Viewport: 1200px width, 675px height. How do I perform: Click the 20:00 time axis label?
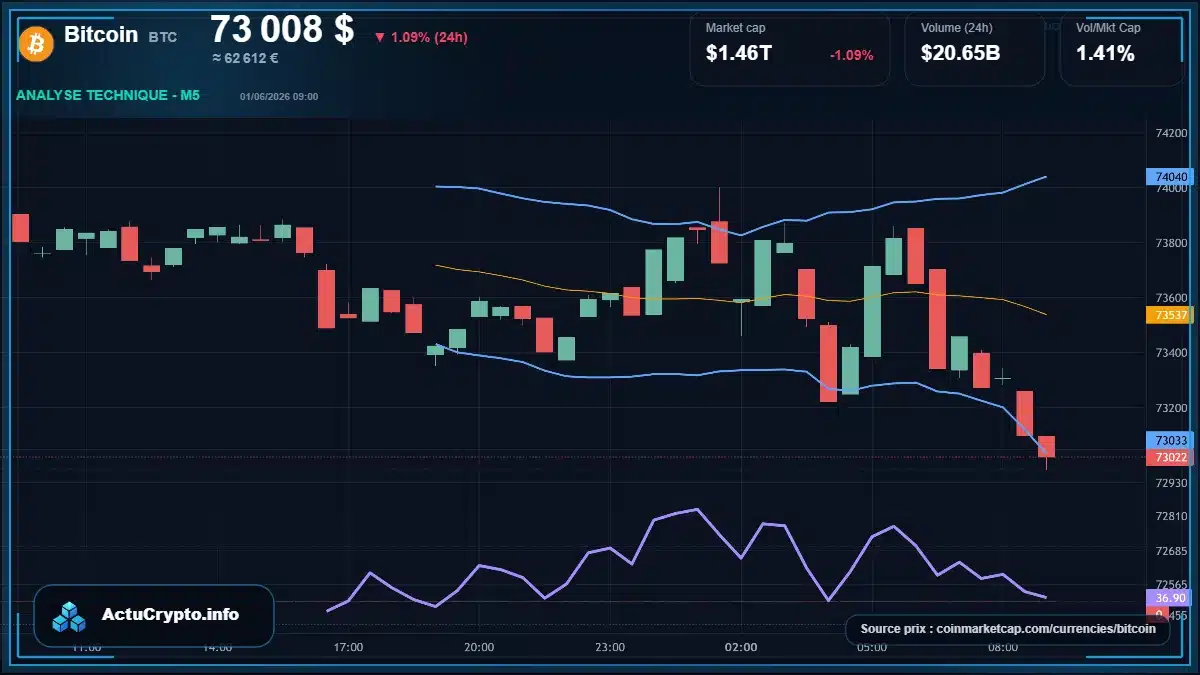point(479,647)
